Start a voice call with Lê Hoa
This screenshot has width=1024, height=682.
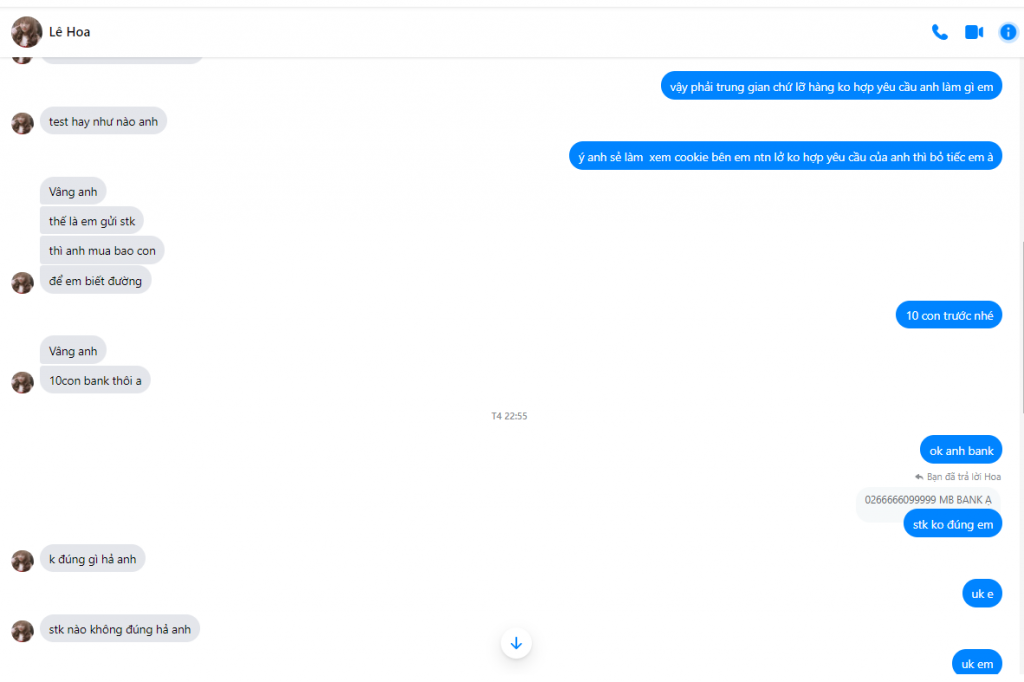[x=939, y=32]
